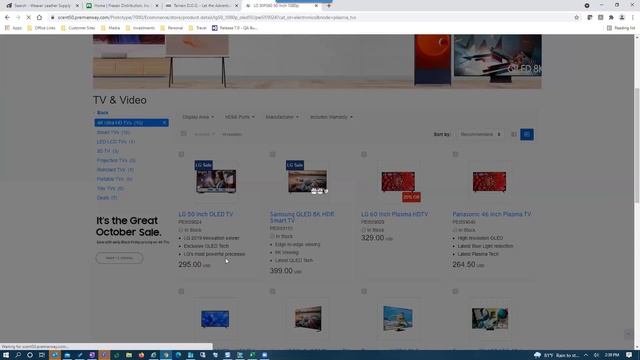Open the LG 50 Inch OLED TV thumbnail
640x360 pixels.
pyautogui.click(x=216, y=181)
